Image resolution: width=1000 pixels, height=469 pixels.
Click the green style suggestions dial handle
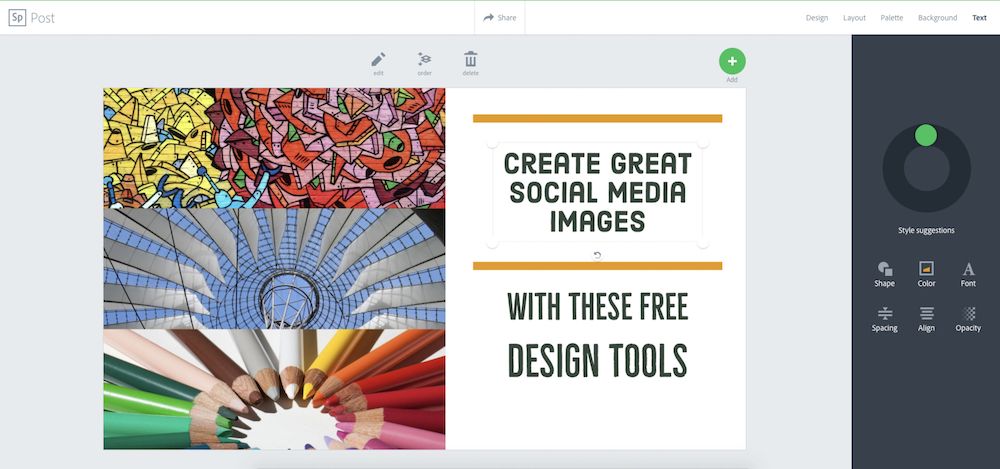(x=926, y=135)
